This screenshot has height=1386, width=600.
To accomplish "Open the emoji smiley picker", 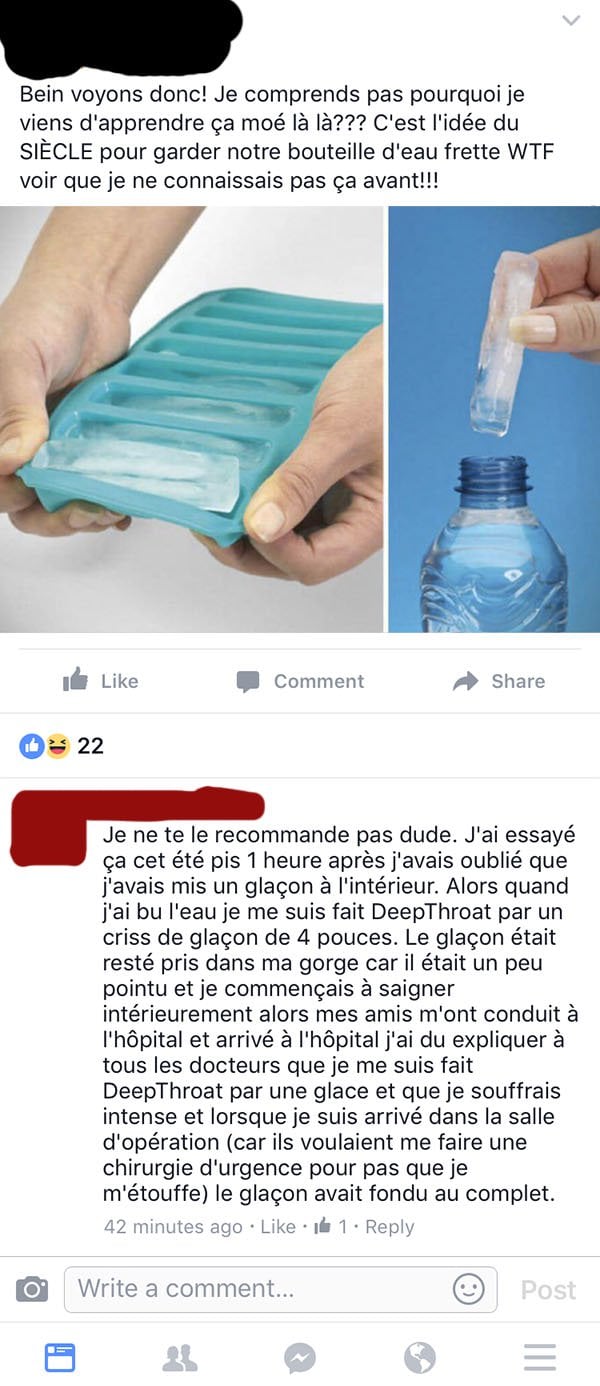I will (469, 1289).
